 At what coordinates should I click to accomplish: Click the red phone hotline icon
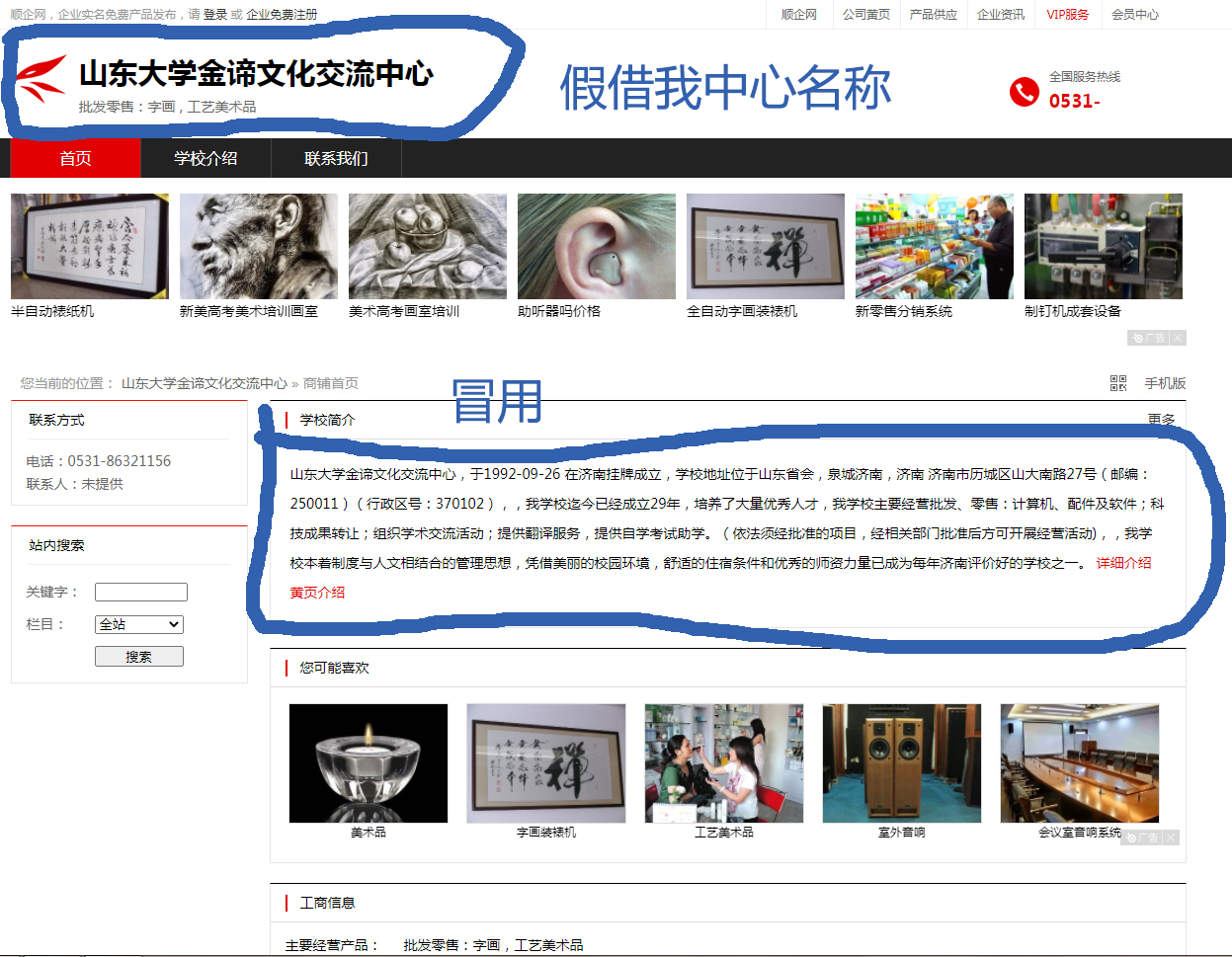(x=1025, y=92)
